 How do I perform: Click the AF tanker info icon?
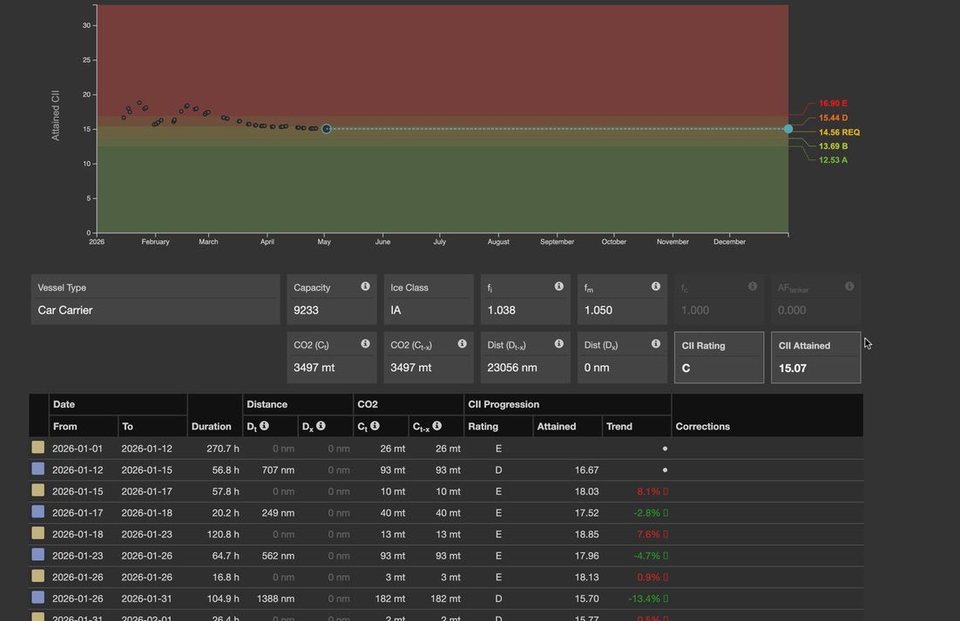pos(849,286)
